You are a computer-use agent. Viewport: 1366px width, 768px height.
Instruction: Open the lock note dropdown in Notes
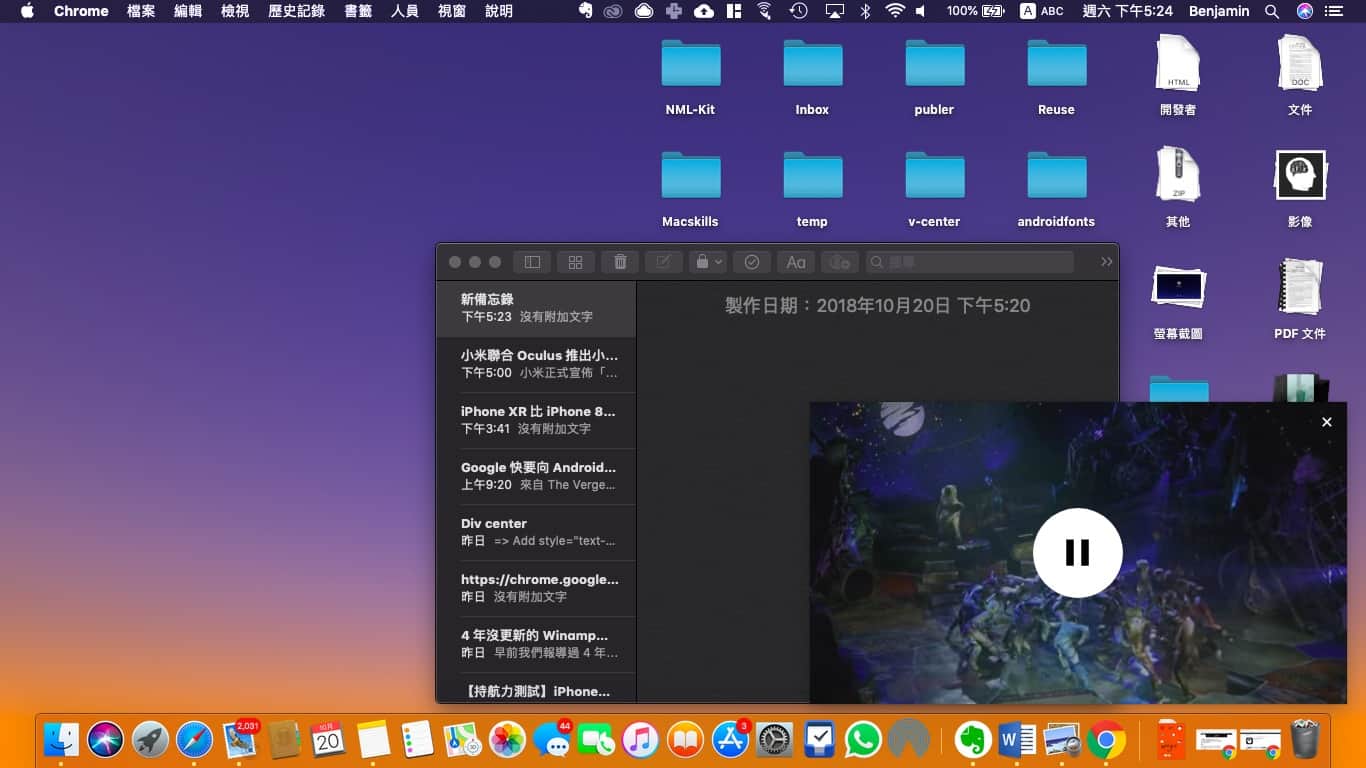(707, 262)
